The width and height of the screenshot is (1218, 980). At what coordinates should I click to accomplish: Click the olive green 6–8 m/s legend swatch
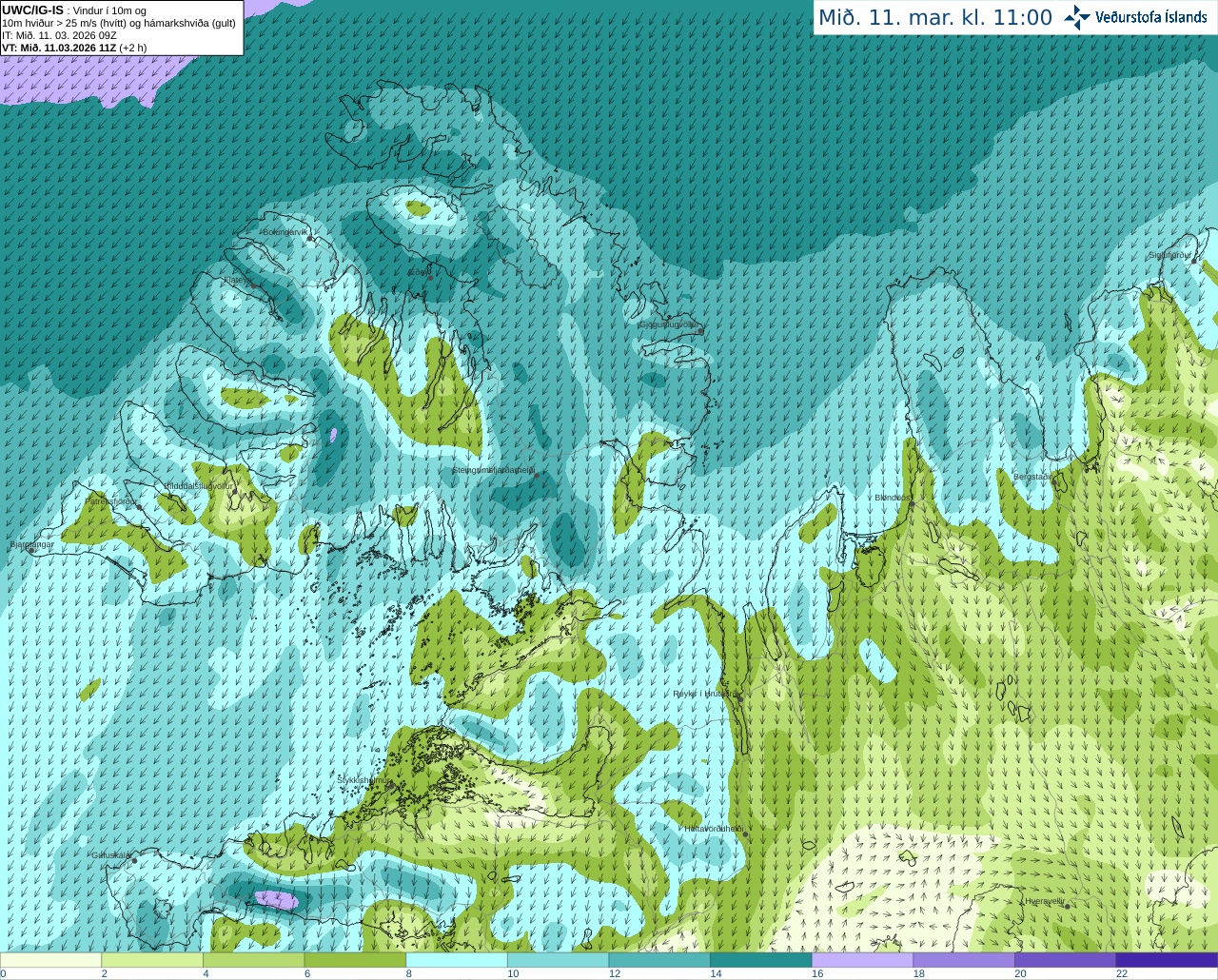(x=355, y=960)
